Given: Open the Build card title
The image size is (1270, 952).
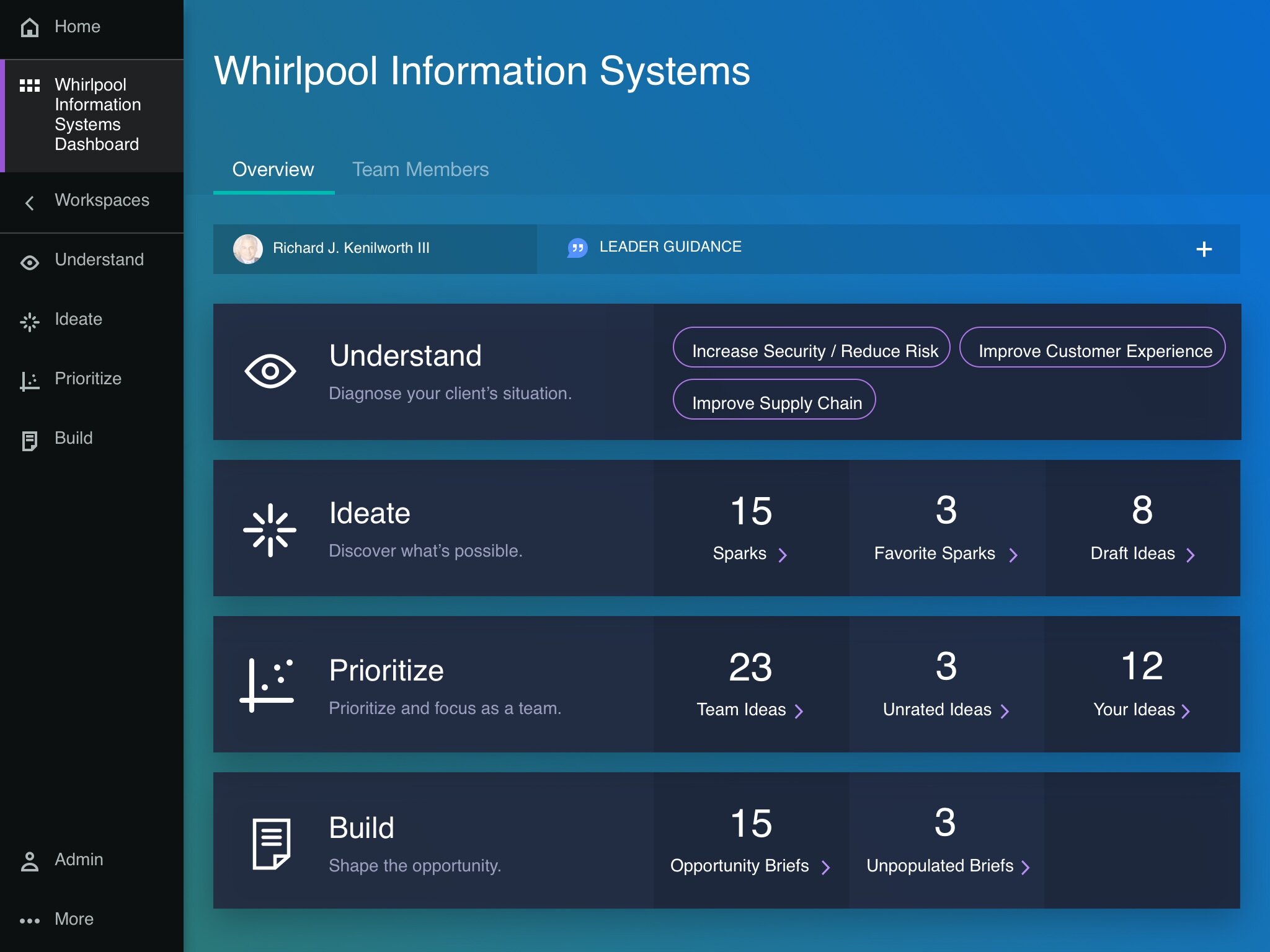Looking at the screenshot, I should [x=362, y=828].
